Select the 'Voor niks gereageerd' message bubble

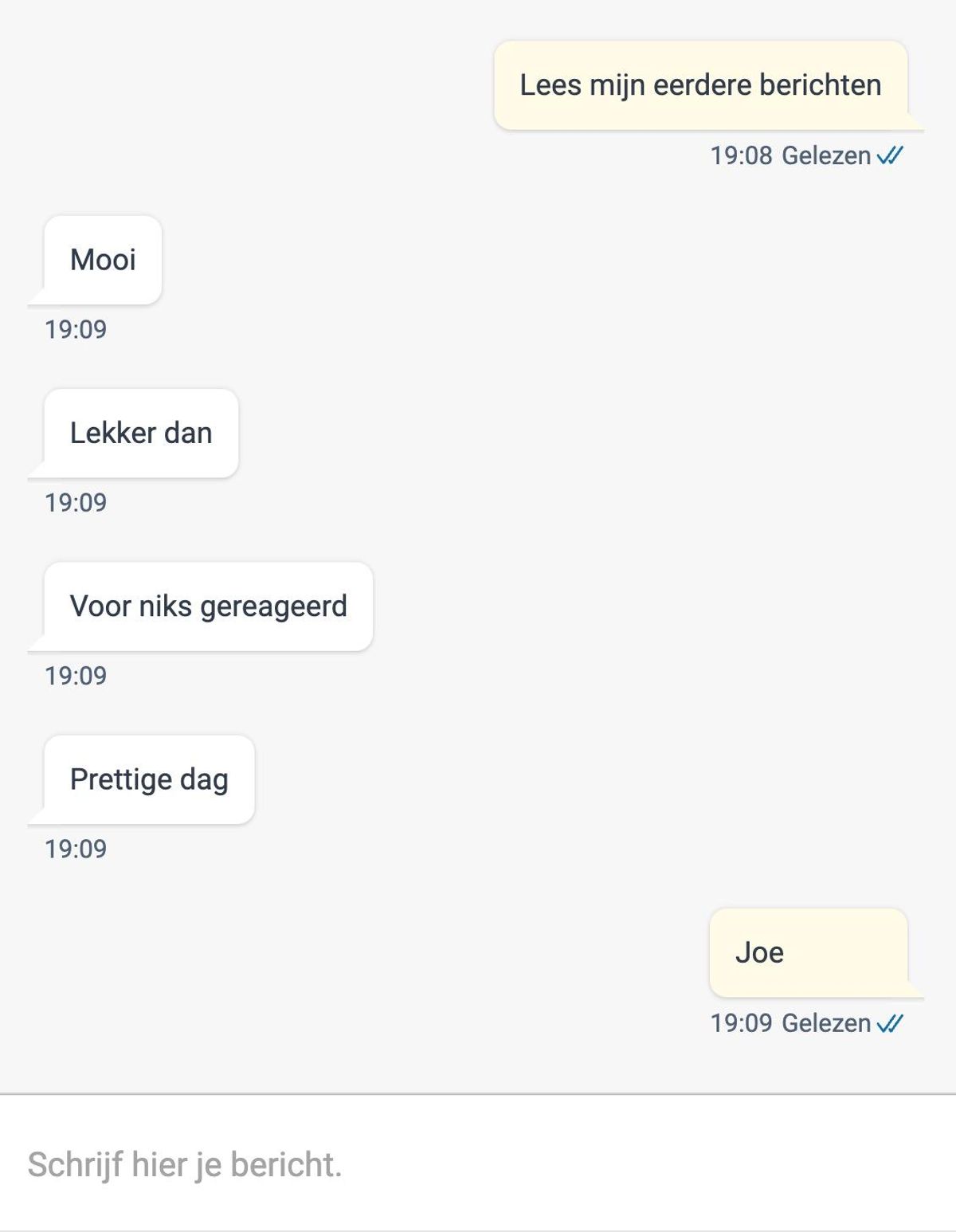tap(208, 606)
